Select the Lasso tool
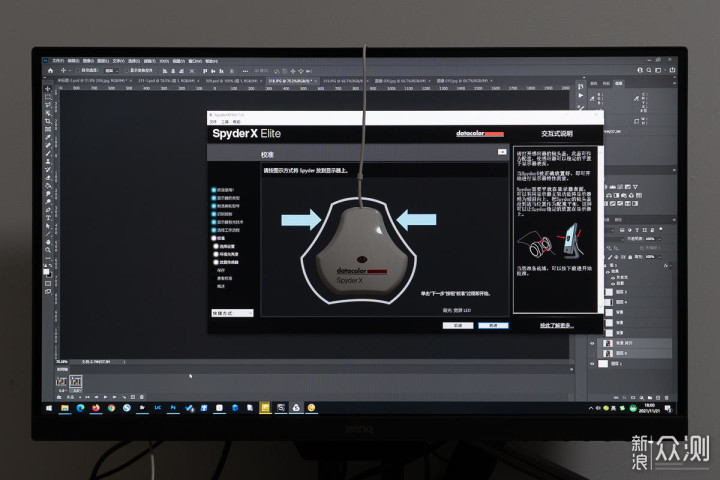This screenshot has height=480, width=720. pyautogui.click(x=48, y=105)
